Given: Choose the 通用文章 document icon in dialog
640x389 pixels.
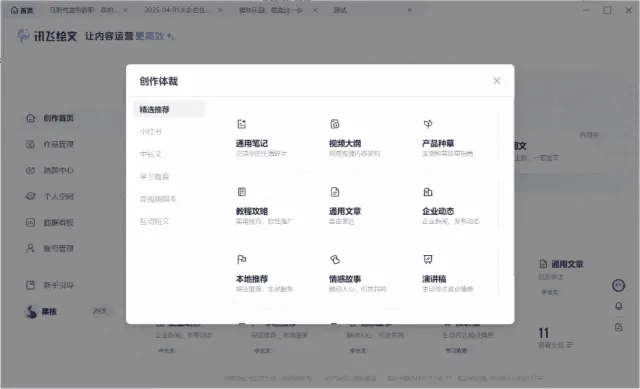Looking at the screenshot, I should (335, 192).
